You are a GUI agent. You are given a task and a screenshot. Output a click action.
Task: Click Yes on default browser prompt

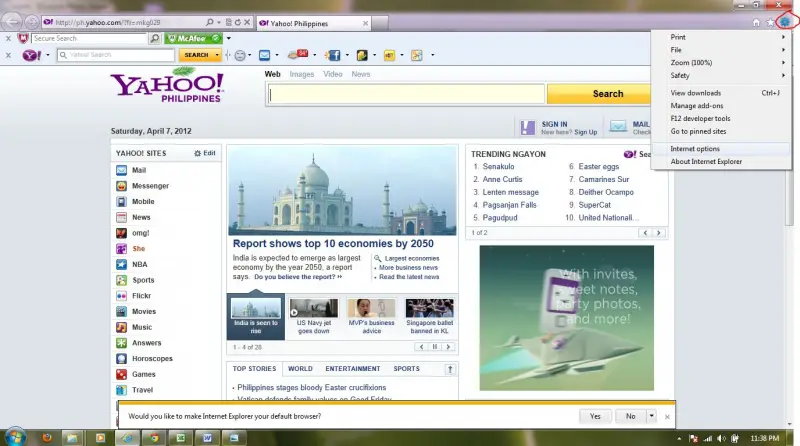pos(595,416)
